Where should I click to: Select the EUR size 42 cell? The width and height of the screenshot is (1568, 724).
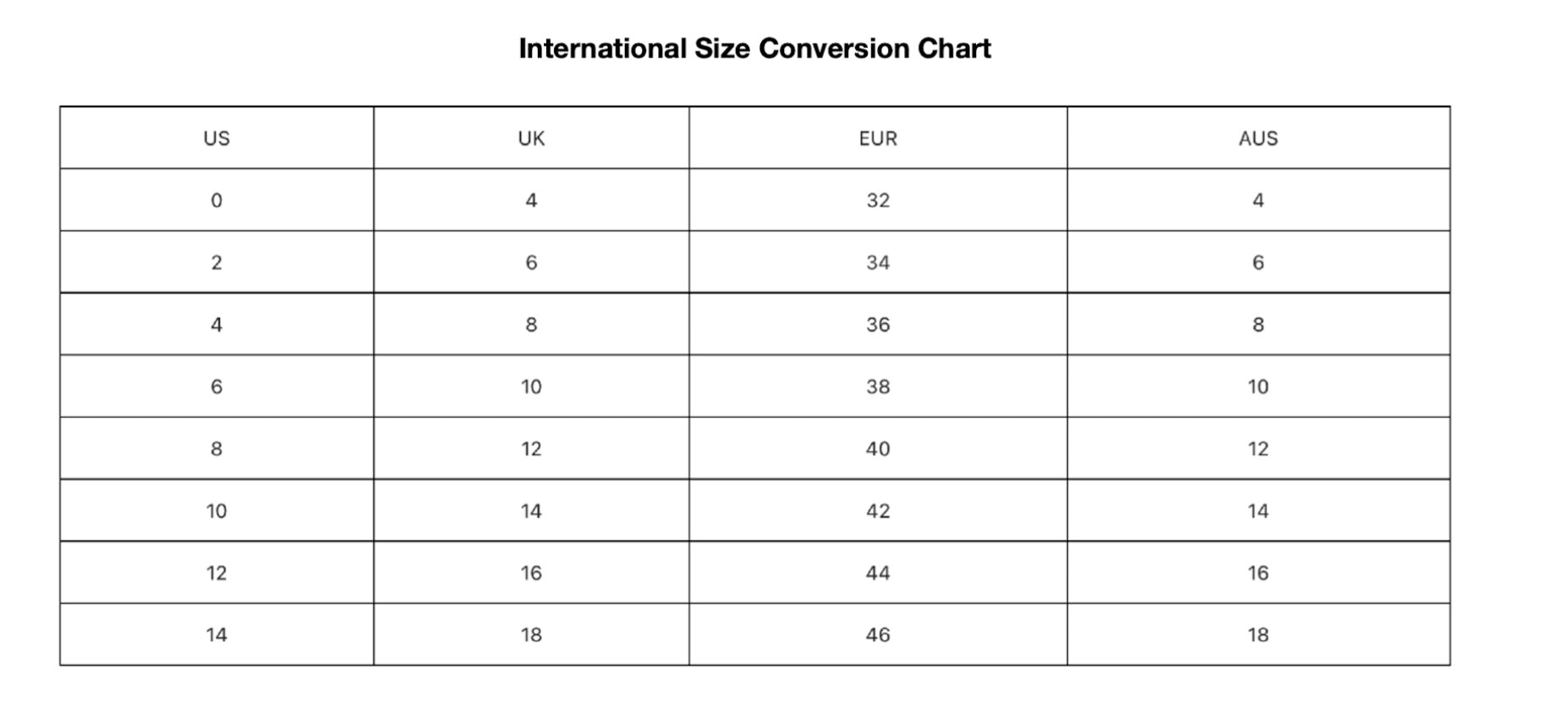(878, 511)
